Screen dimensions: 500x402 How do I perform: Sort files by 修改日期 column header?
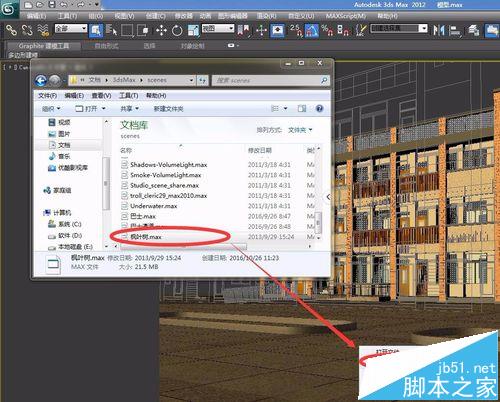260,150
